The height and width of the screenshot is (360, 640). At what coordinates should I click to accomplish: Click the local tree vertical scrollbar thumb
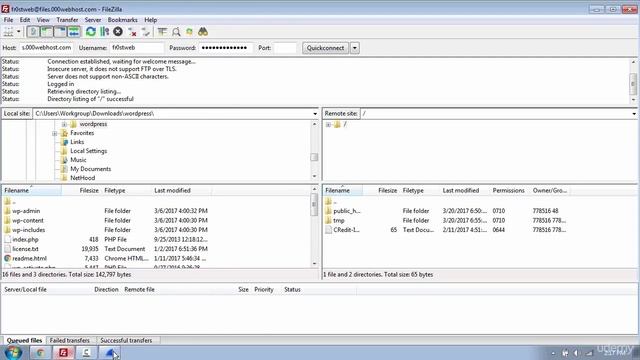coord(314,157)
